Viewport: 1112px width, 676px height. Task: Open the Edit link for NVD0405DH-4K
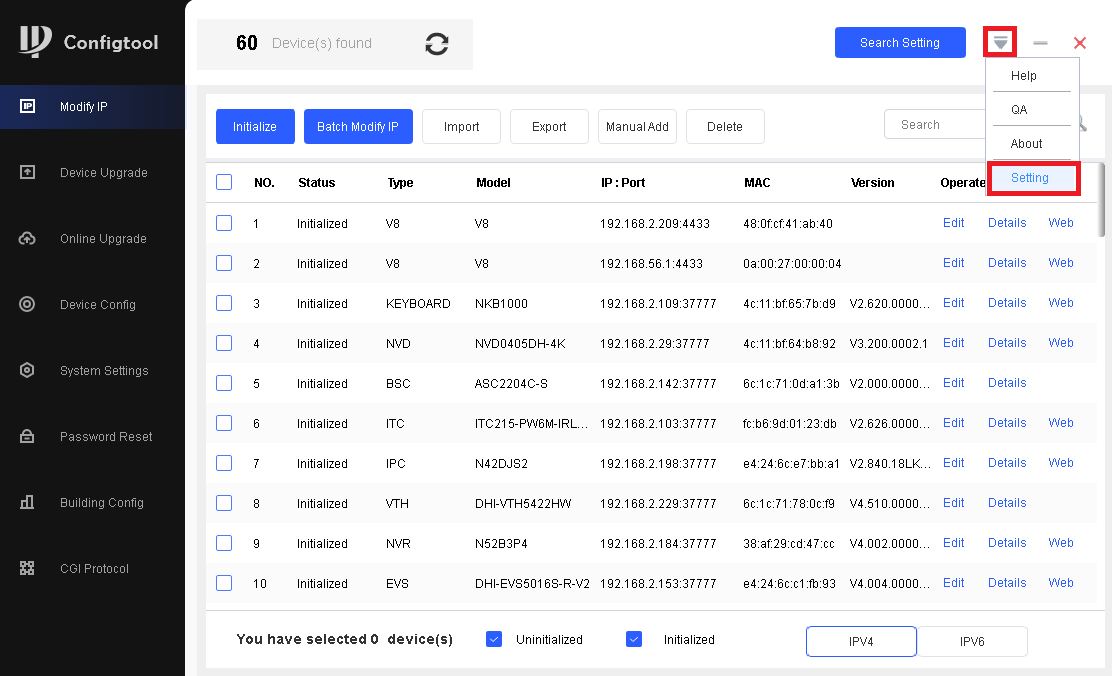click(953, 343)
